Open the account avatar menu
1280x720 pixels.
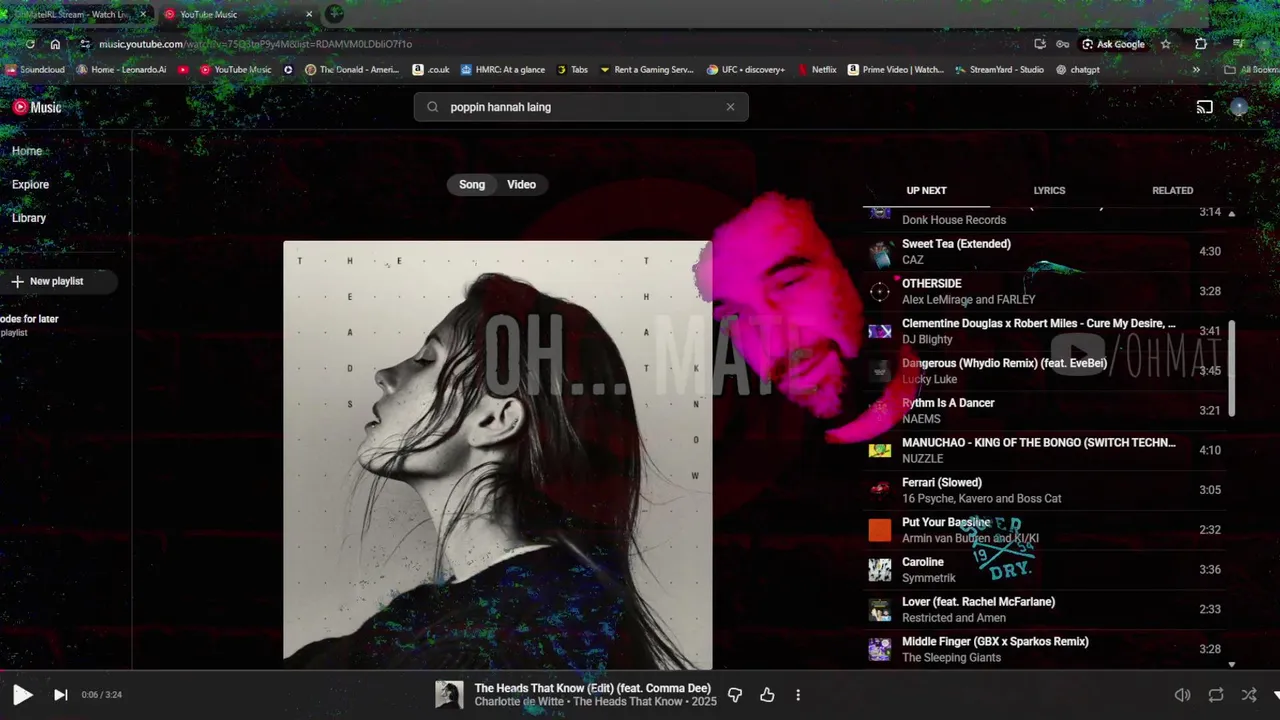1239,107
